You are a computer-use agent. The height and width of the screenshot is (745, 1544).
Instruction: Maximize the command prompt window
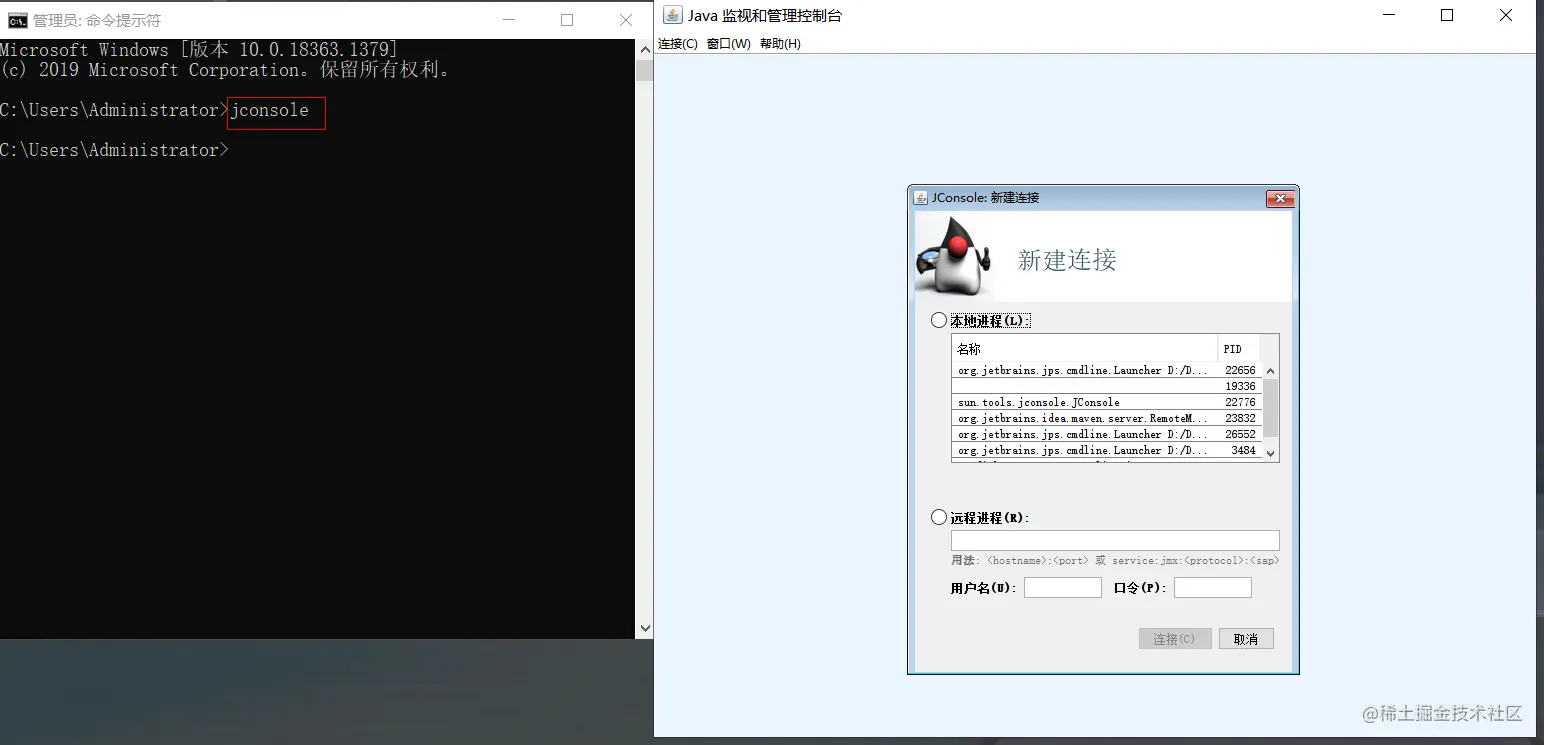click(567, 20)
